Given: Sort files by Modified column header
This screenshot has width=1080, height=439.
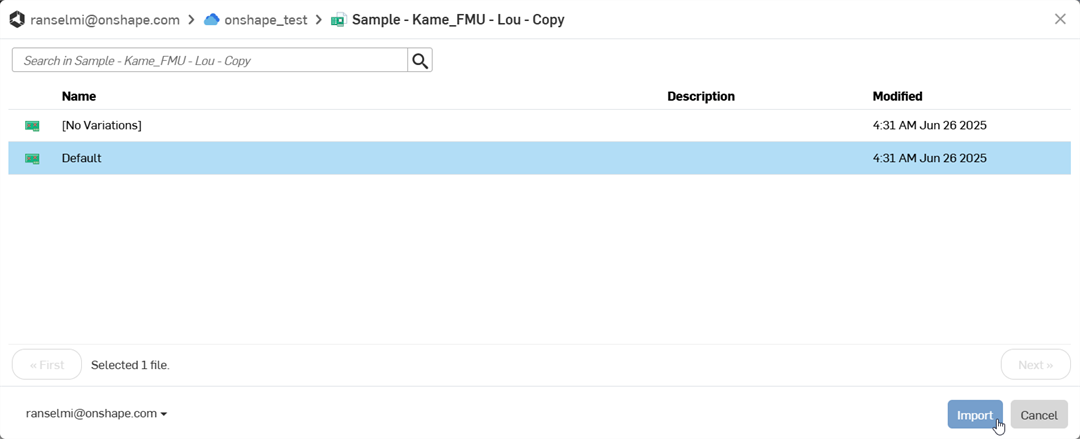Looking at the screenshot, I should pyautogui.click(x=897, y=97).
